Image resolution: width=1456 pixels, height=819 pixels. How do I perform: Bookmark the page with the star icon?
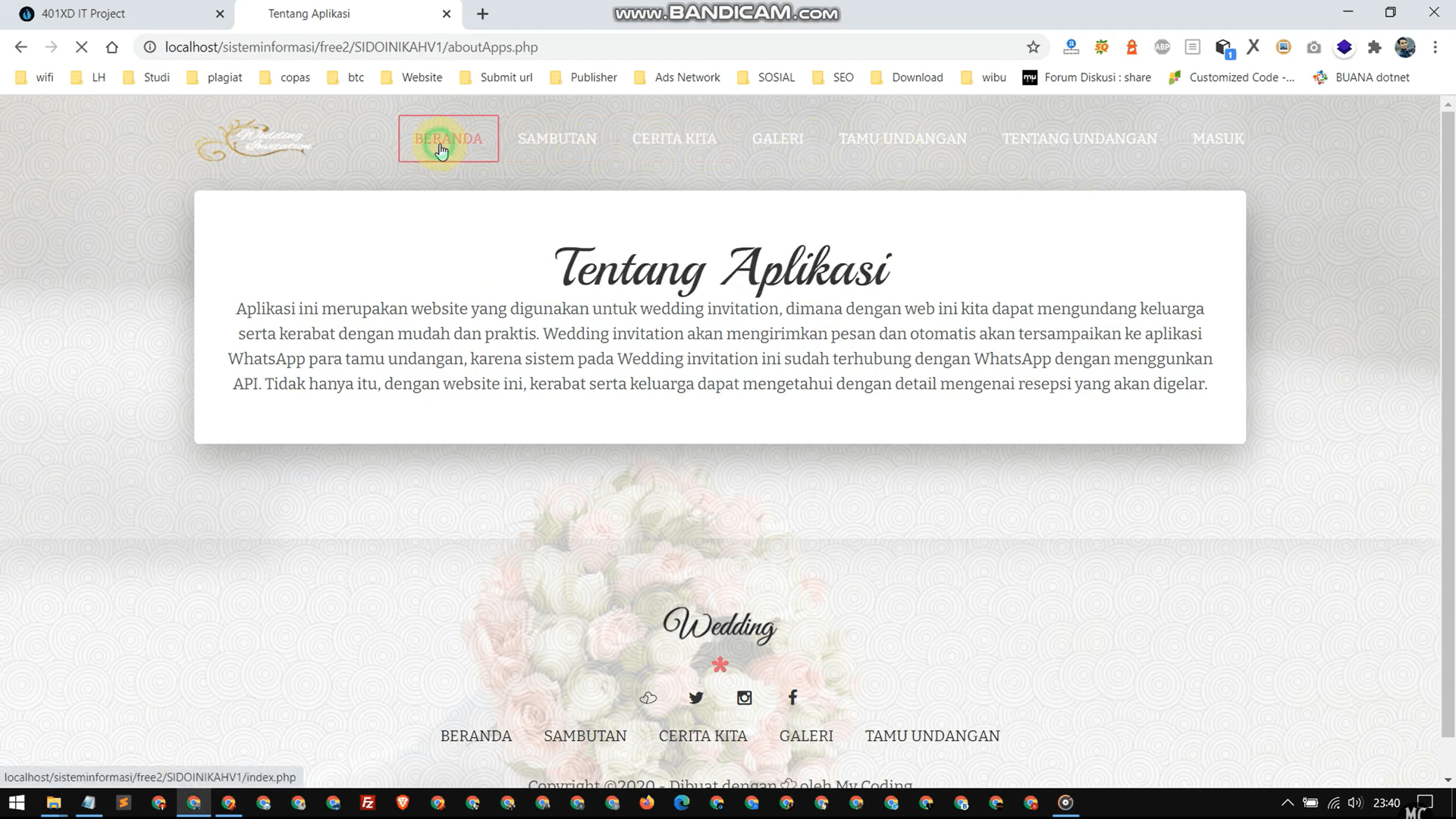pos(1033,47)
